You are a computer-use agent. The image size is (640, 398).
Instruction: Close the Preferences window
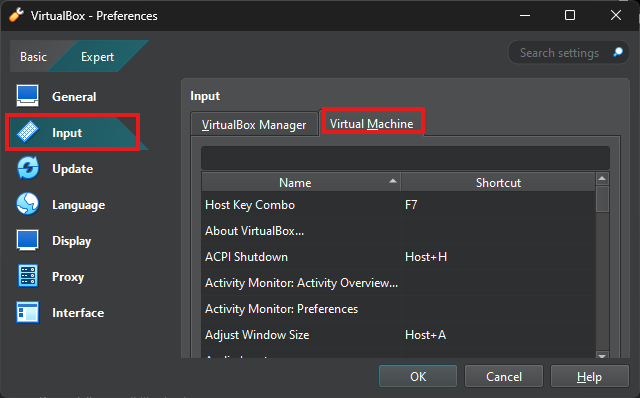point(616,16)
